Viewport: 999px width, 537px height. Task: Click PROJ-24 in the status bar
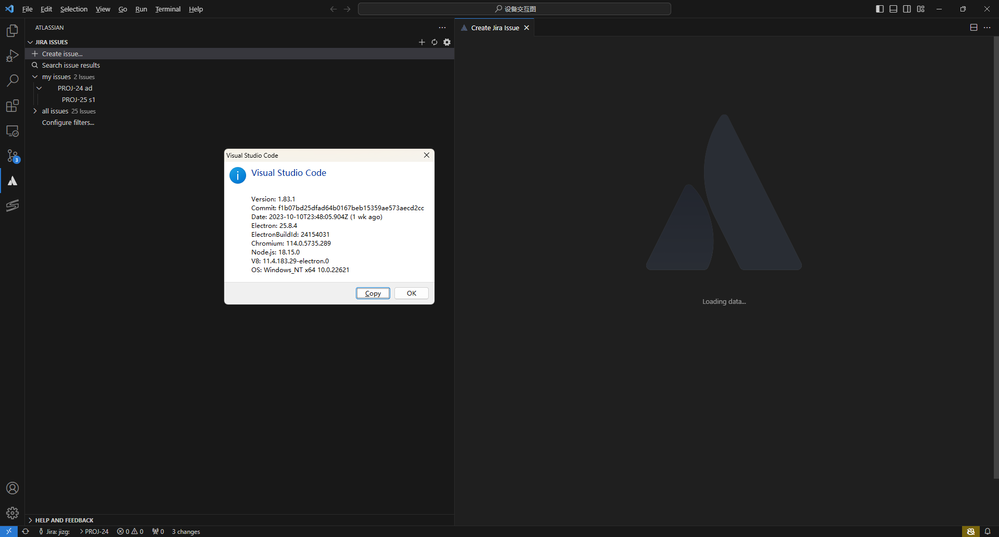coord(94,531)
